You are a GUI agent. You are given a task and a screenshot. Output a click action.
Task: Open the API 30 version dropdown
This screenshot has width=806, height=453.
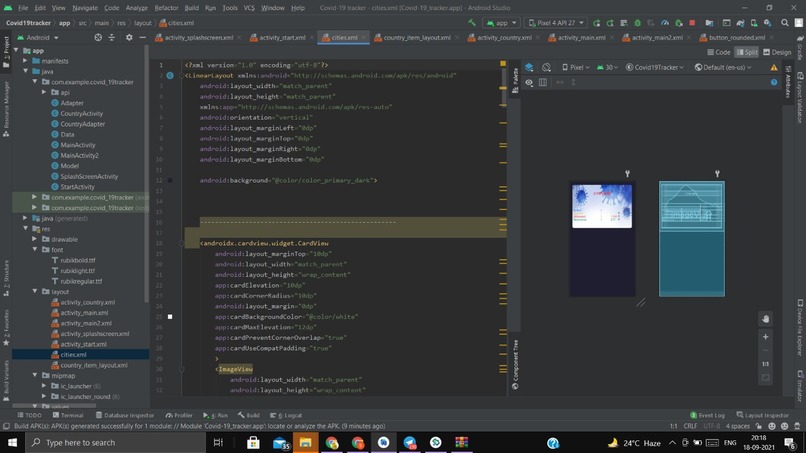(607, 67)
